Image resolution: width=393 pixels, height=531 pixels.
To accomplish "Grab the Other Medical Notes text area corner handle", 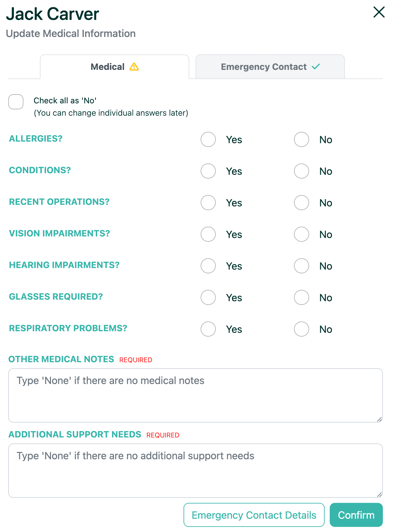I will 379,419.
